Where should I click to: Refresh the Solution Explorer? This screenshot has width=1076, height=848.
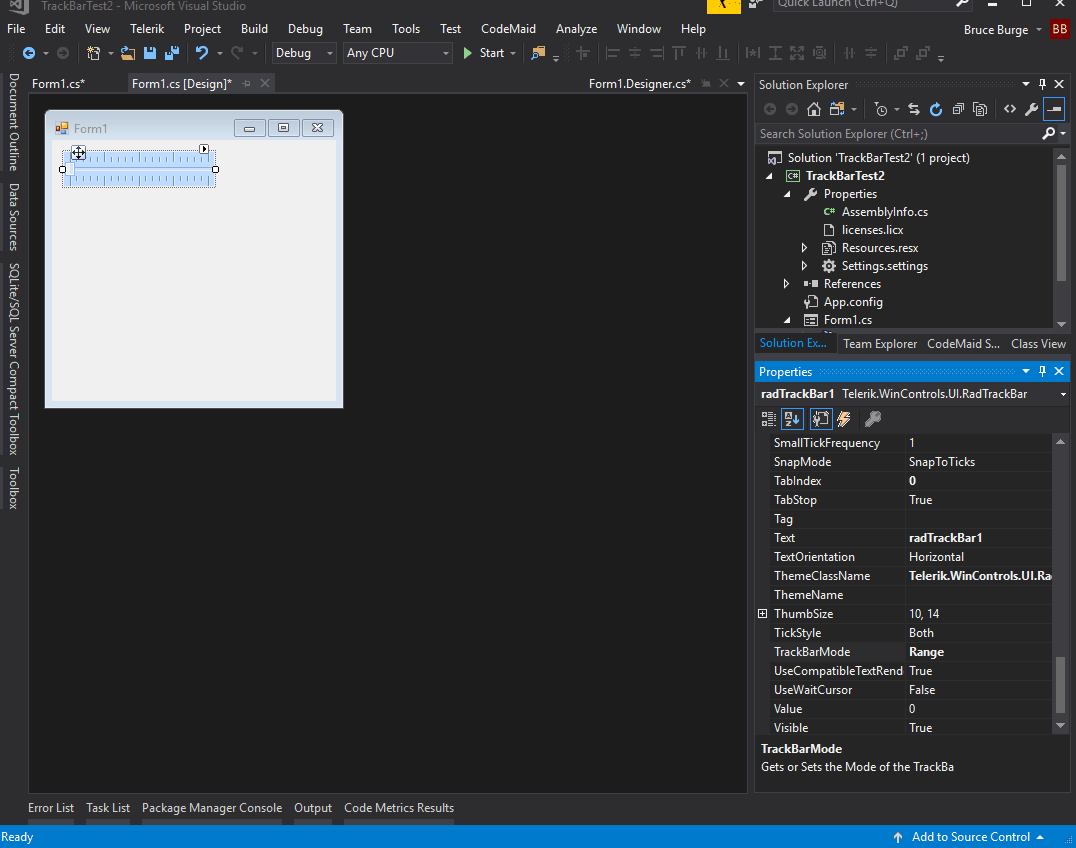click(x=936, y=109)
